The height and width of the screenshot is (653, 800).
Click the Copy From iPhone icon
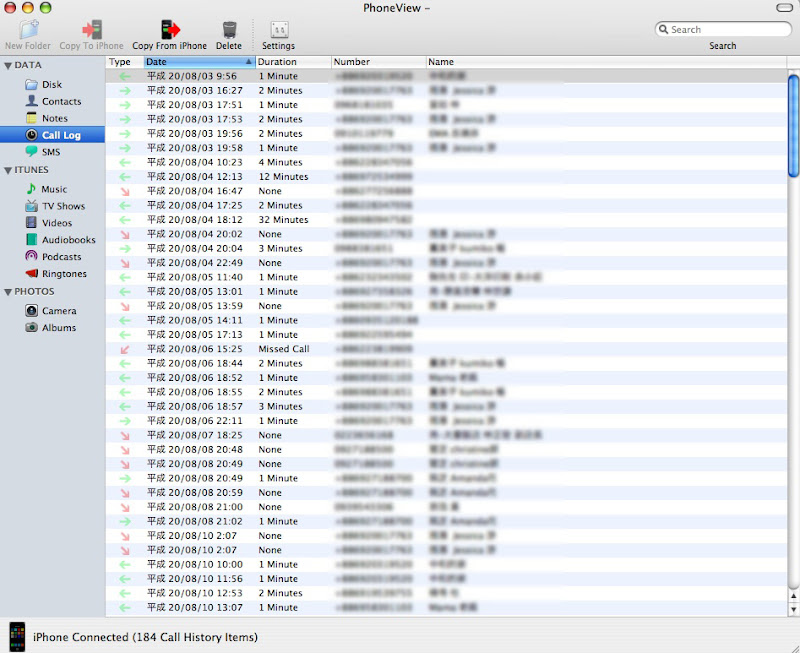coord(170,30)
